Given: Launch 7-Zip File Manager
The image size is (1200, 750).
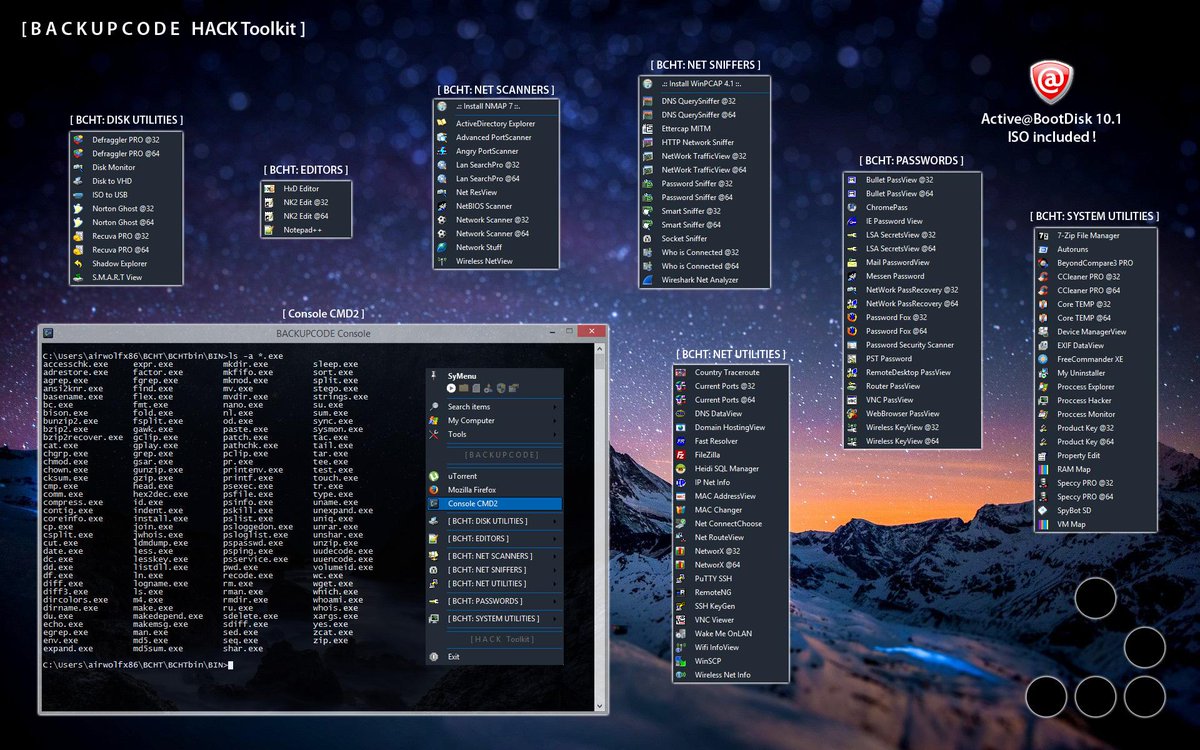Looking at the screenshot, I should (x=1095, y=235).
